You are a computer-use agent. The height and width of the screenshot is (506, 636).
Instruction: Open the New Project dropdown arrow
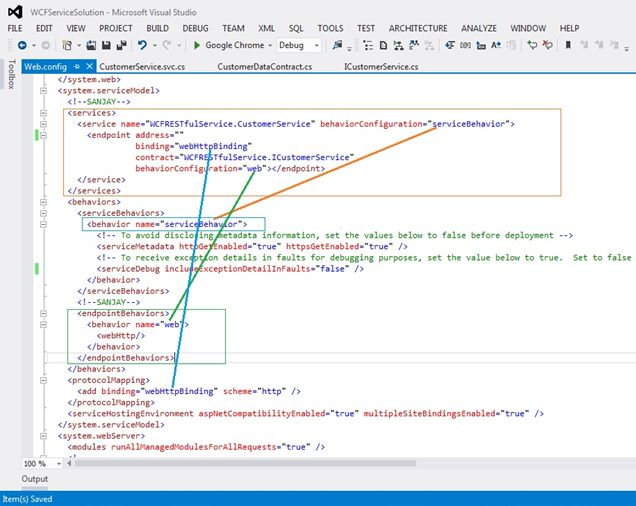click(79, 45)
